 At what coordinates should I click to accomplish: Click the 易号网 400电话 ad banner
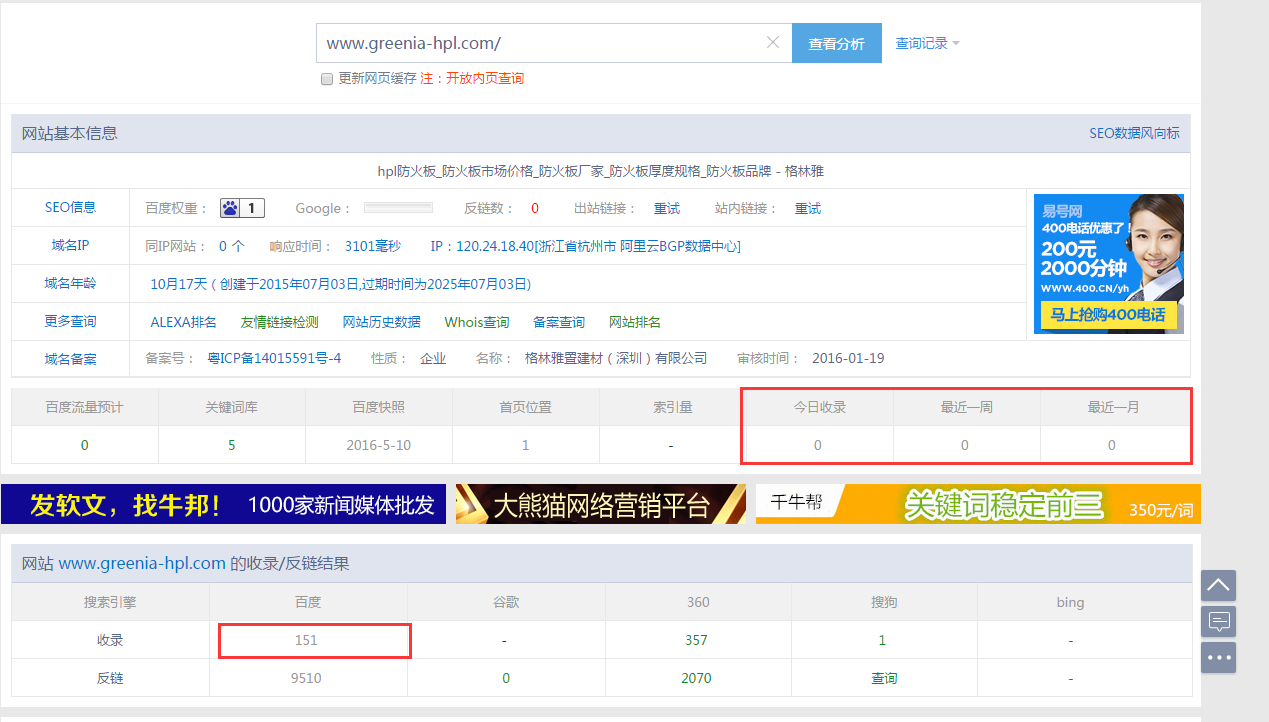click(1108, 264)
